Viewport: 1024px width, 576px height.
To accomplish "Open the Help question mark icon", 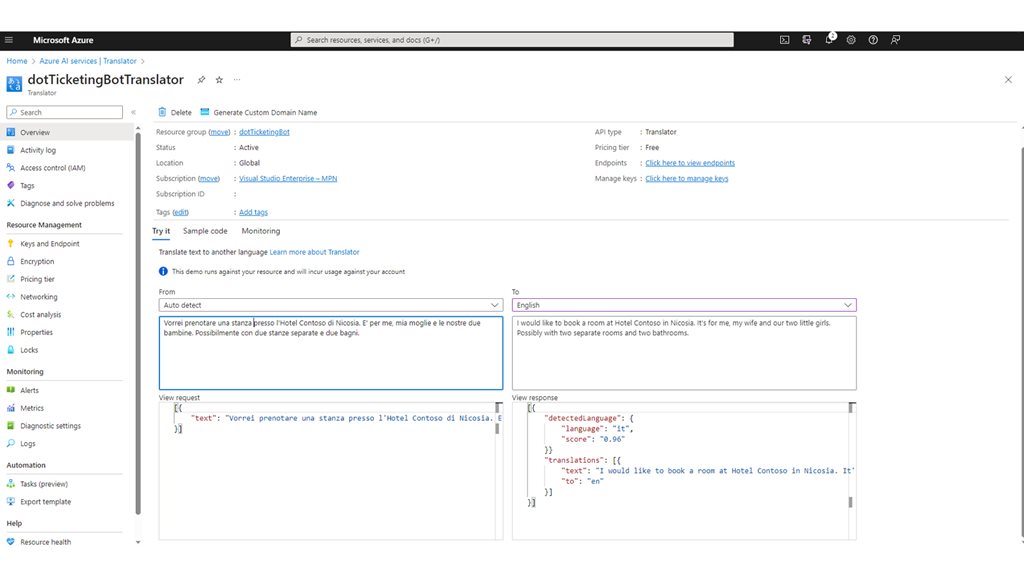I will [873, 40].
